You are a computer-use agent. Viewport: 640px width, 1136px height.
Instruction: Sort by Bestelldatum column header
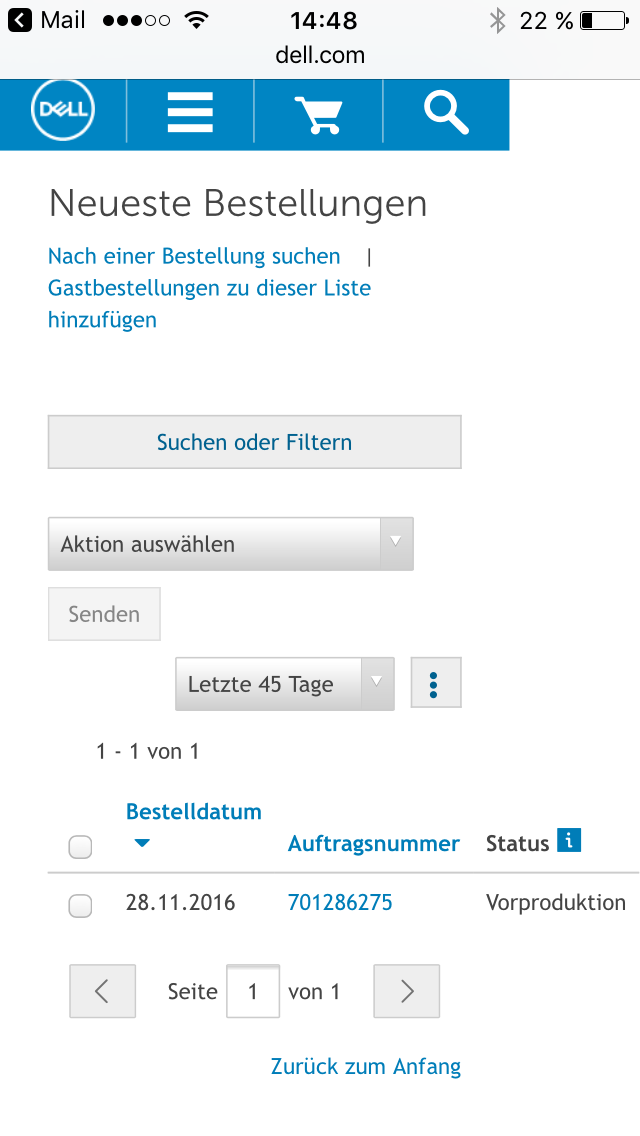[x=193, y=812]
